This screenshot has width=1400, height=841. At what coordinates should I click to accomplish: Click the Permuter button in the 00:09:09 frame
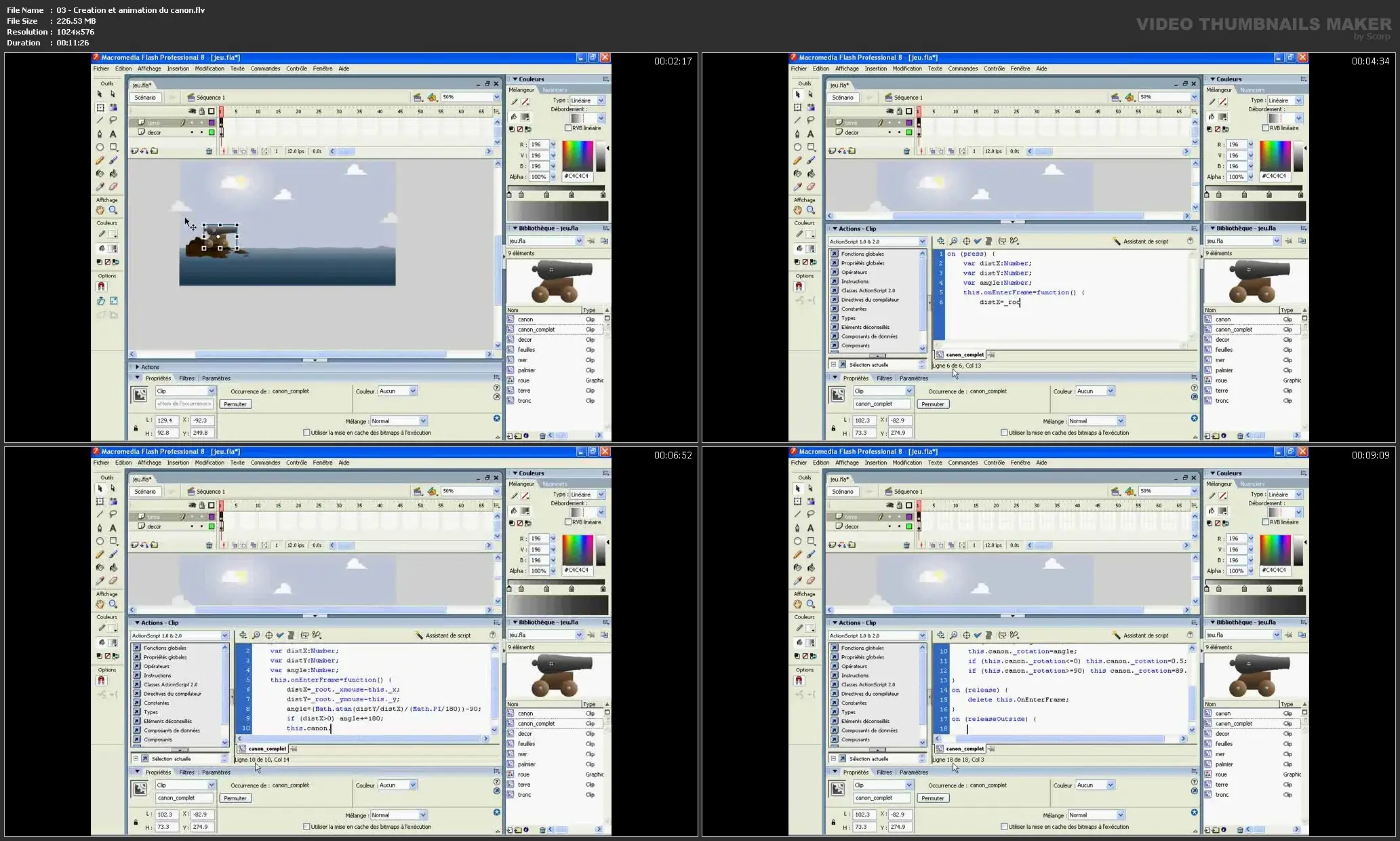tap(932, 798)
